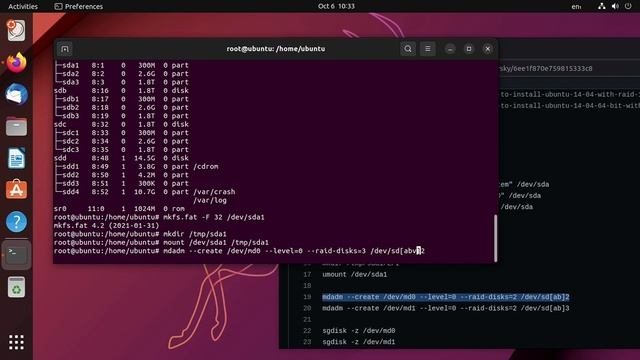Click the 'mount /dev/sda1 /tmp/sda1' line
This screenshot has height=360, width=640.
pyautogui.click(x=161, y=242)
